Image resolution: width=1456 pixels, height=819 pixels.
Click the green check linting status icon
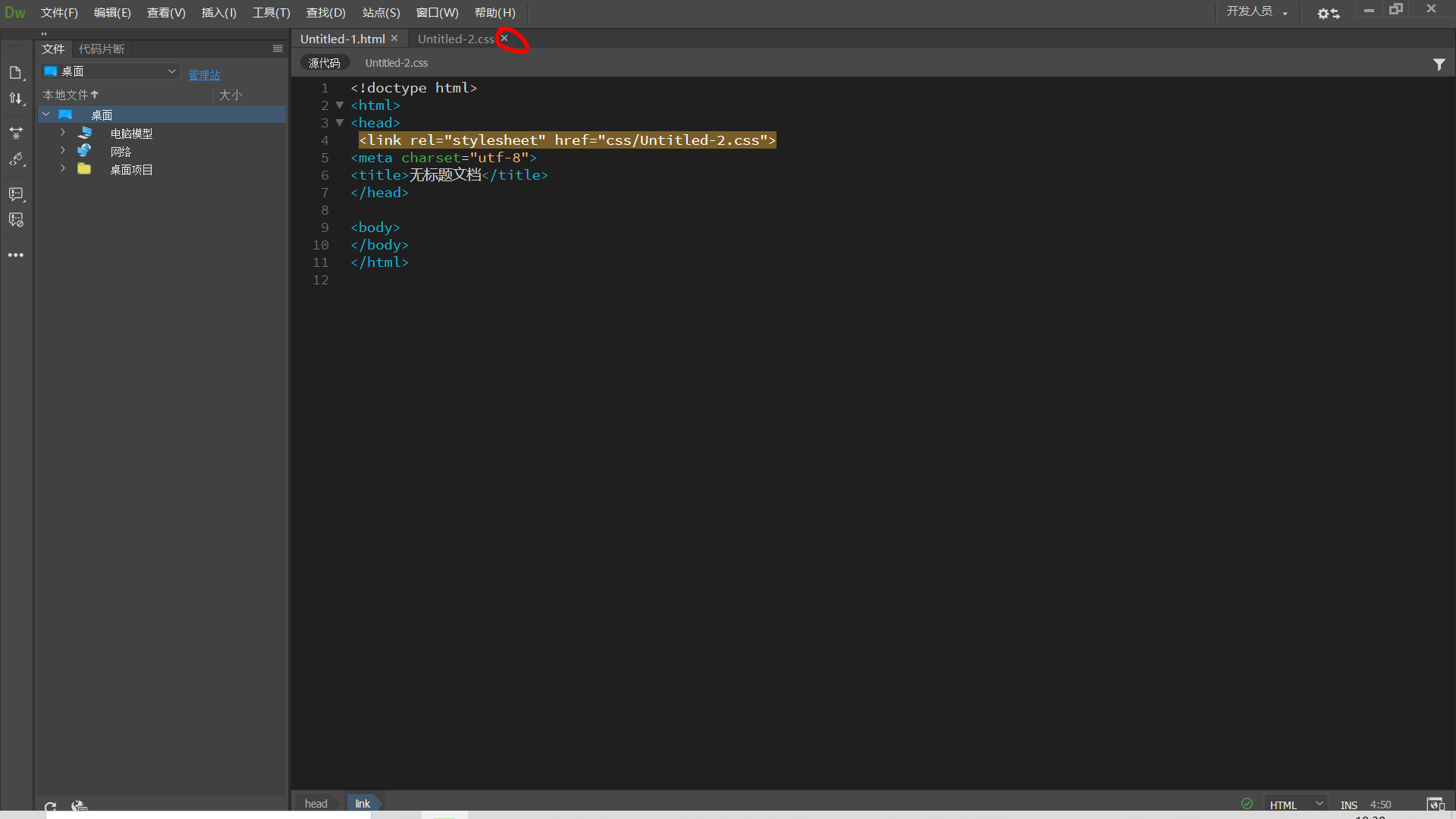coord(1247,804)
